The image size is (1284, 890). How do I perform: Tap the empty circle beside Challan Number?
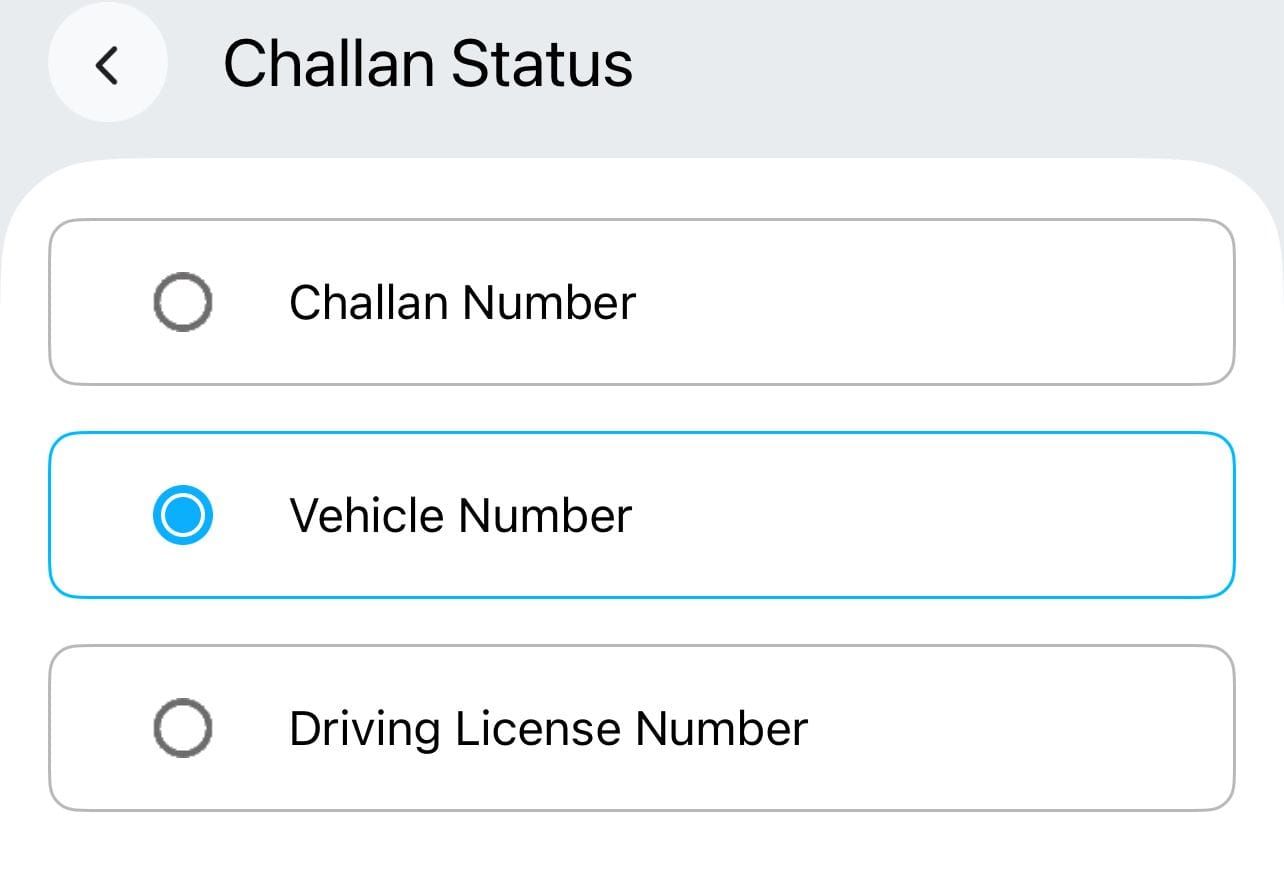[181, 301]
